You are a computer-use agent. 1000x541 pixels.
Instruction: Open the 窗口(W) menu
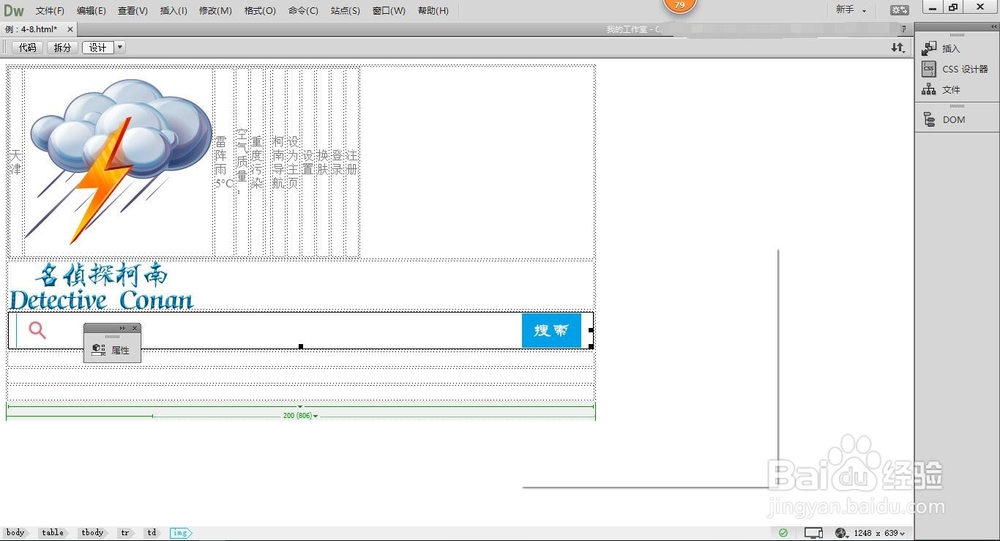point(389,10)
